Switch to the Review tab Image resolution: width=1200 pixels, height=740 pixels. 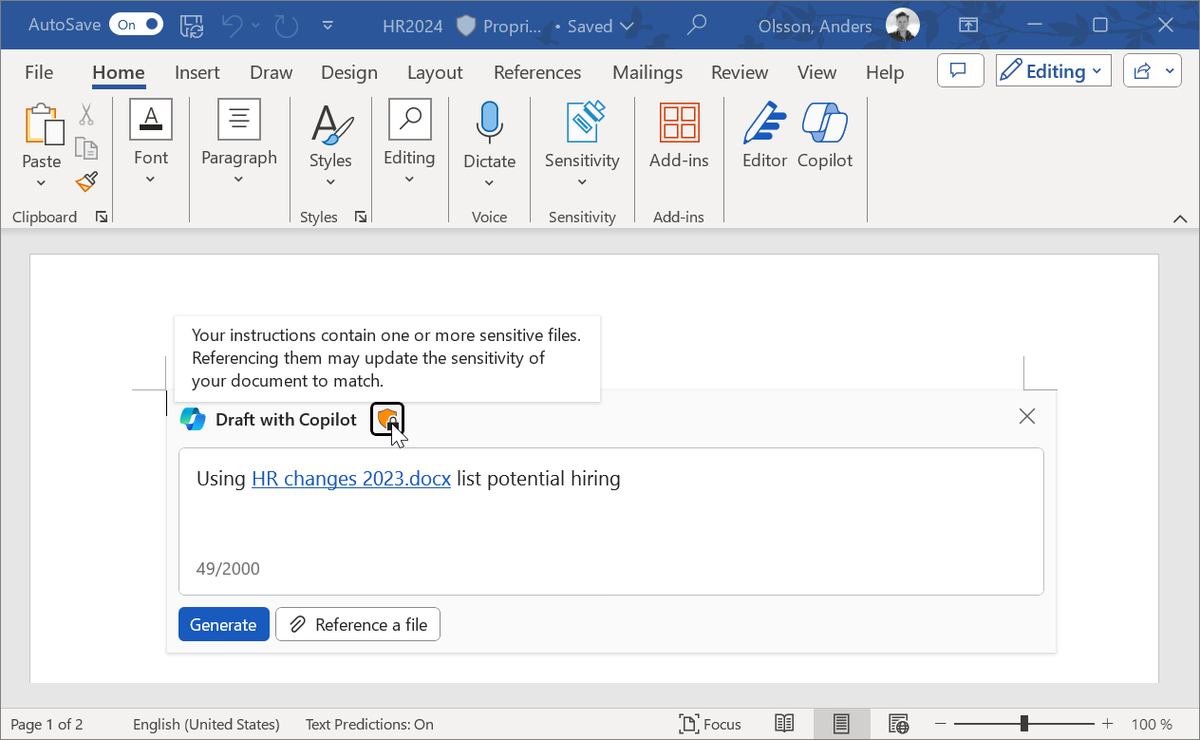(739, 72)
